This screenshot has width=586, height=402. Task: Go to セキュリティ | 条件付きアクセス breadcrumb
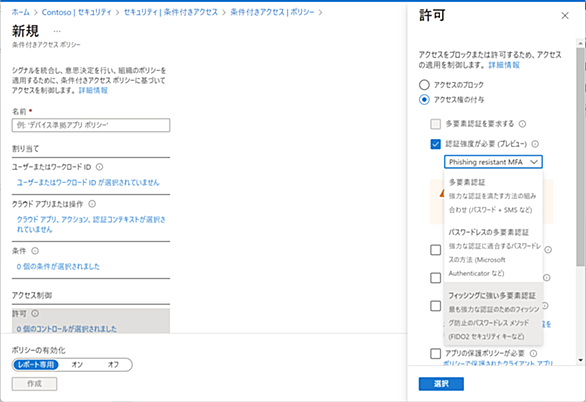171,12
